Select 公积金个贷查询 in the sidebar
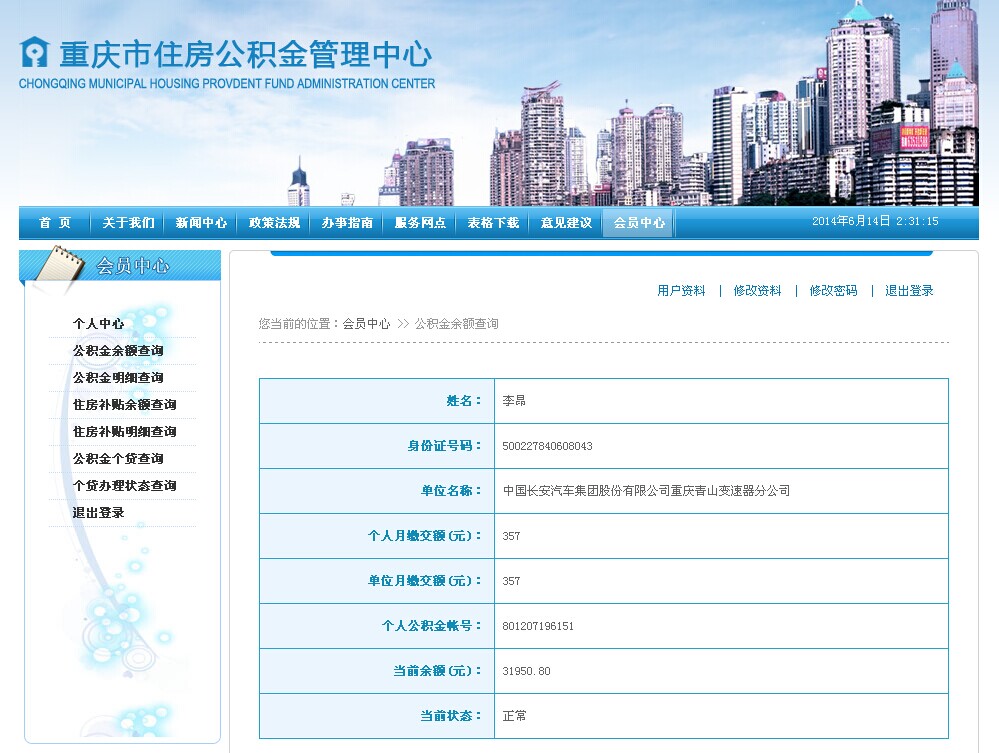Screen dimensions: 999x753 118,459
